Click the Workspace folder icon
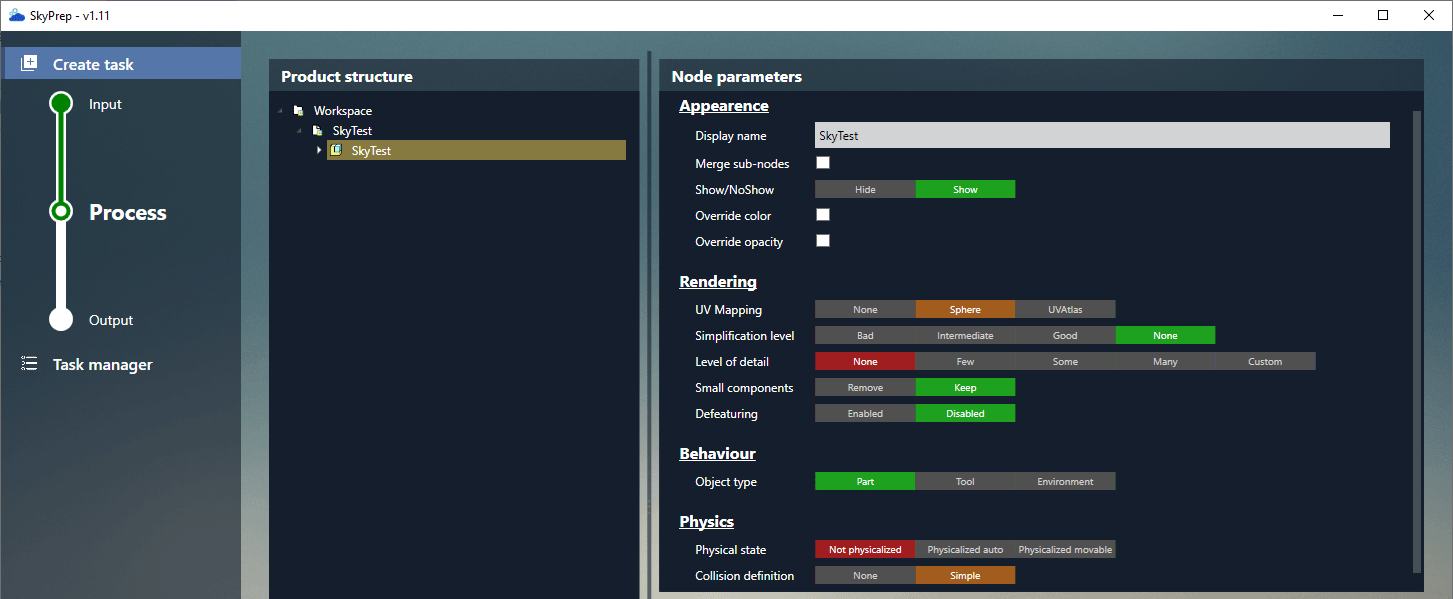Image resolution: width=1453 pixels, height=599 pixels. click(298, 110)
